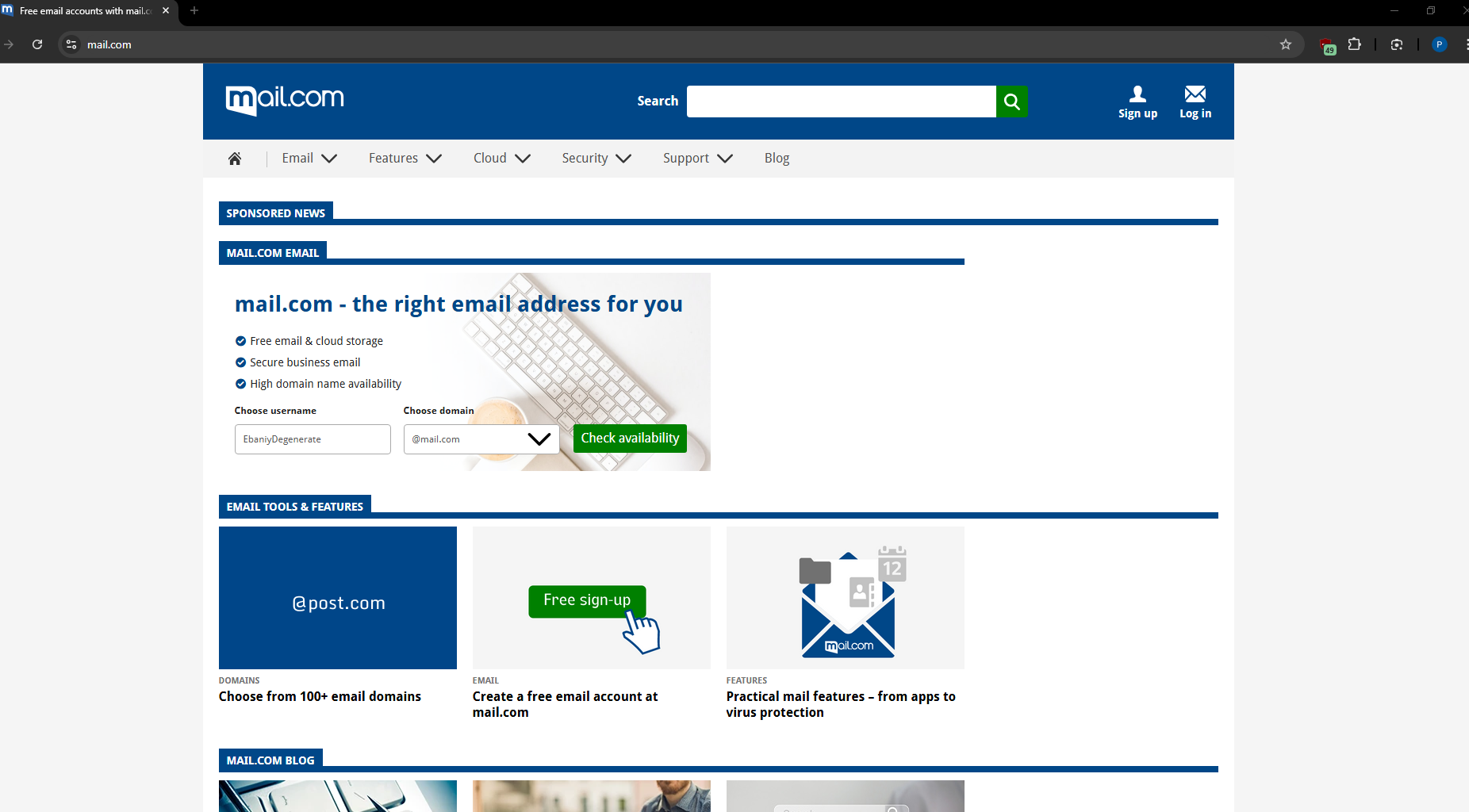Image resolution: width=1469 pixels, height=812 pixels.
Task: Open the first blog thumbnail with keyboard
Action: [x=338, y=796]
